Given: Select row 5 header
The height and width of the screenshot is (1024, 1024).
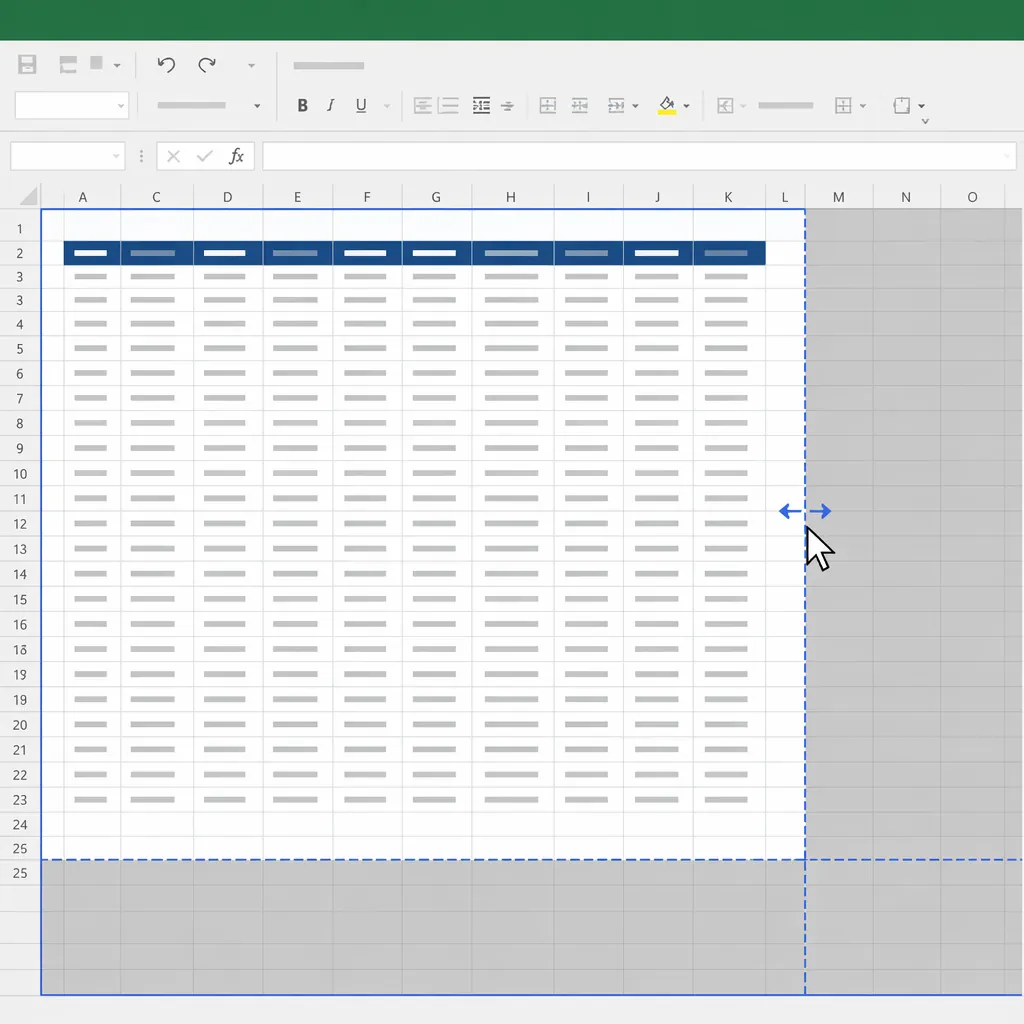Looking at the screenshot, I should pos(20,349).
